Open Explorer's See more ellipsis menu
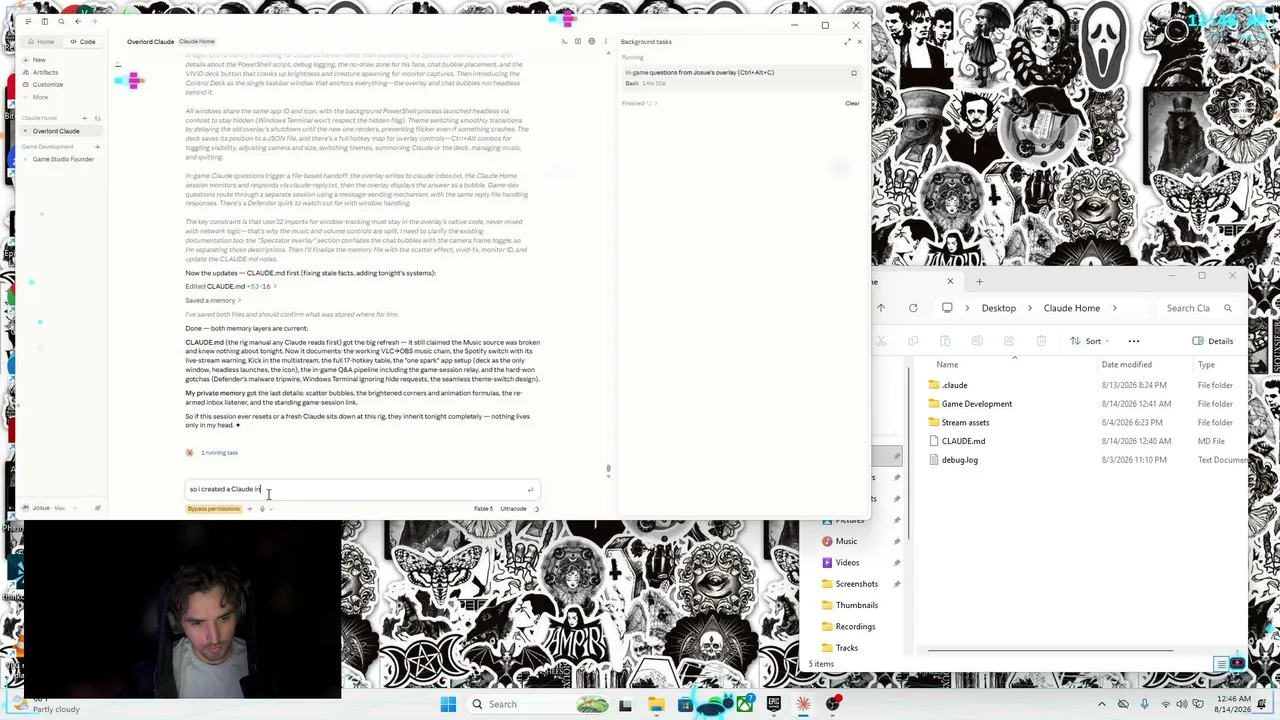Viewport: 1280px width, 720px height. [1134, 341]
